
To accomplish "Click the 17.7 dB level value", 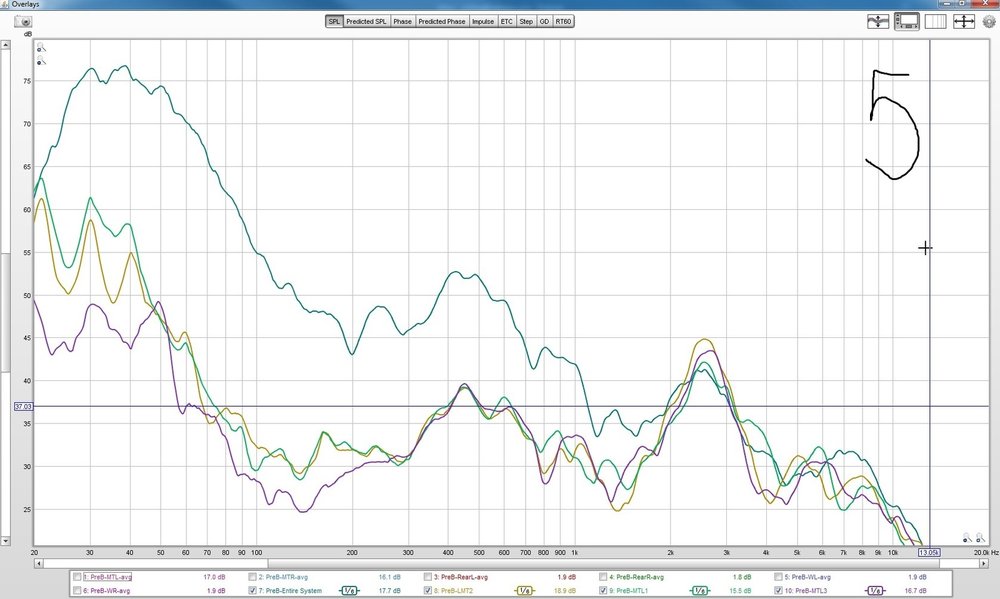I will 389,591.
